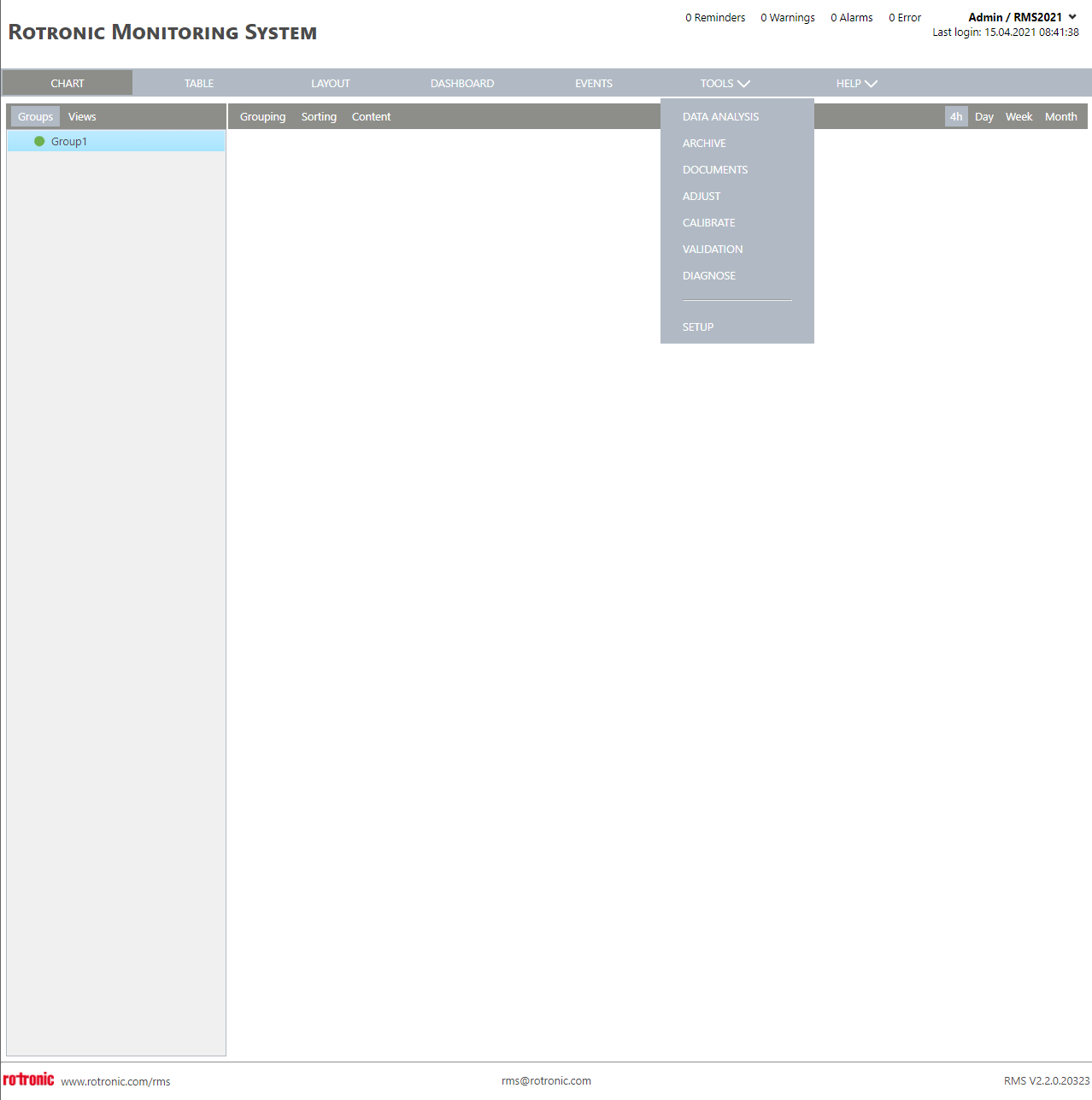Open the www.rotronic.com/rms link
The height and width of the screenshot is (1100, 1092).
[115, 1081]
